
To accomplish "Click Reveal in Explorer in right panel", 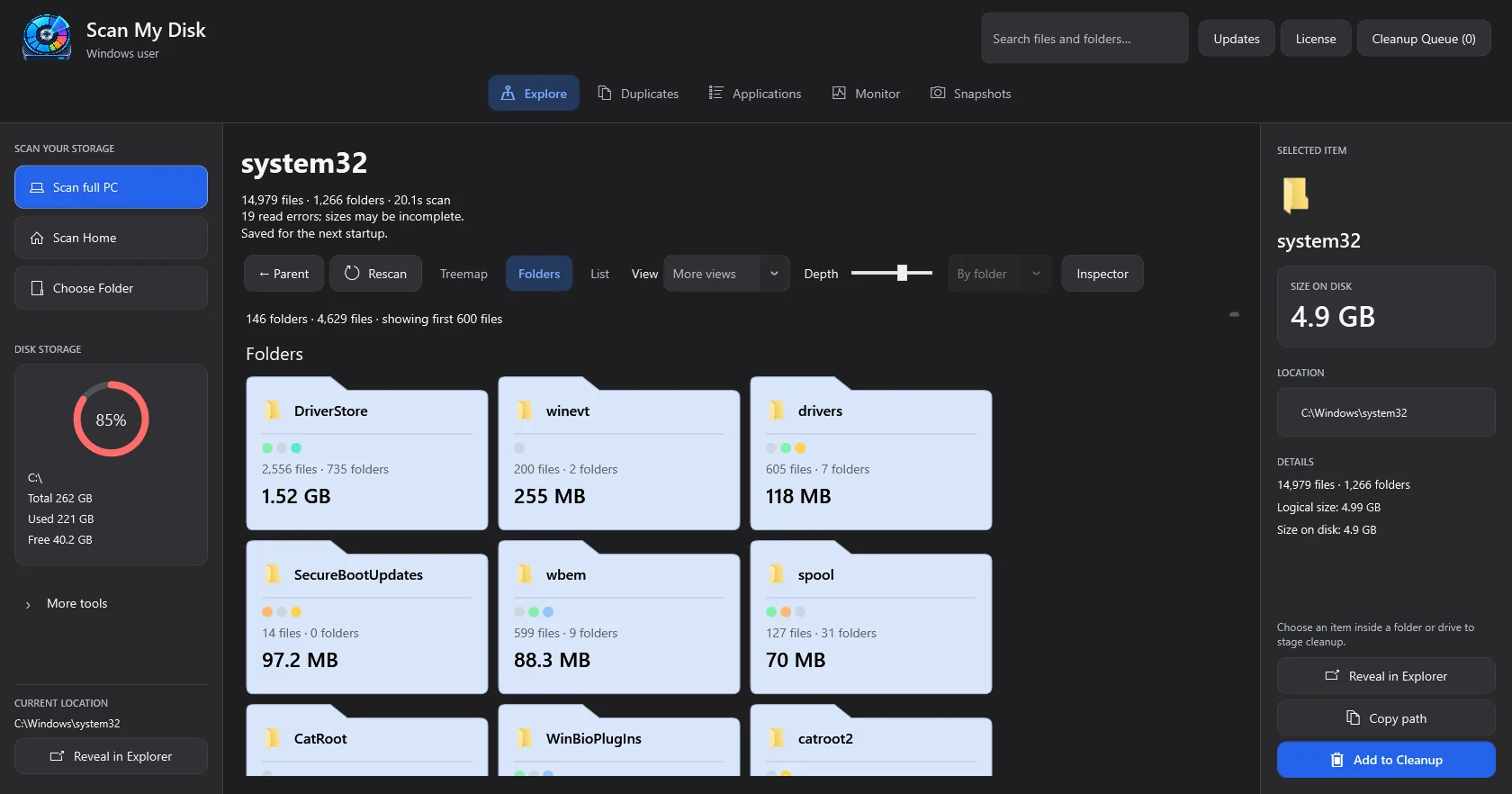I will click(1386, 676).
